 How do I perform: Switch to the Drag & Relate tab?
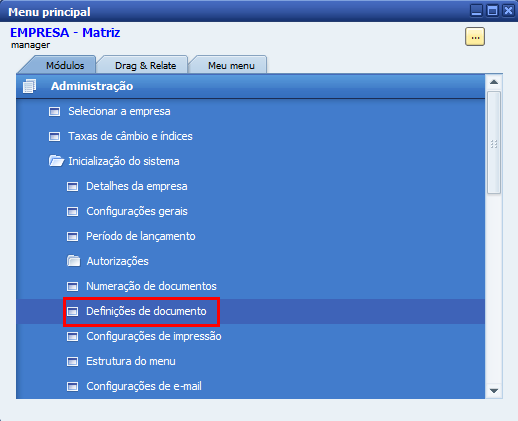tap(145, 65)
